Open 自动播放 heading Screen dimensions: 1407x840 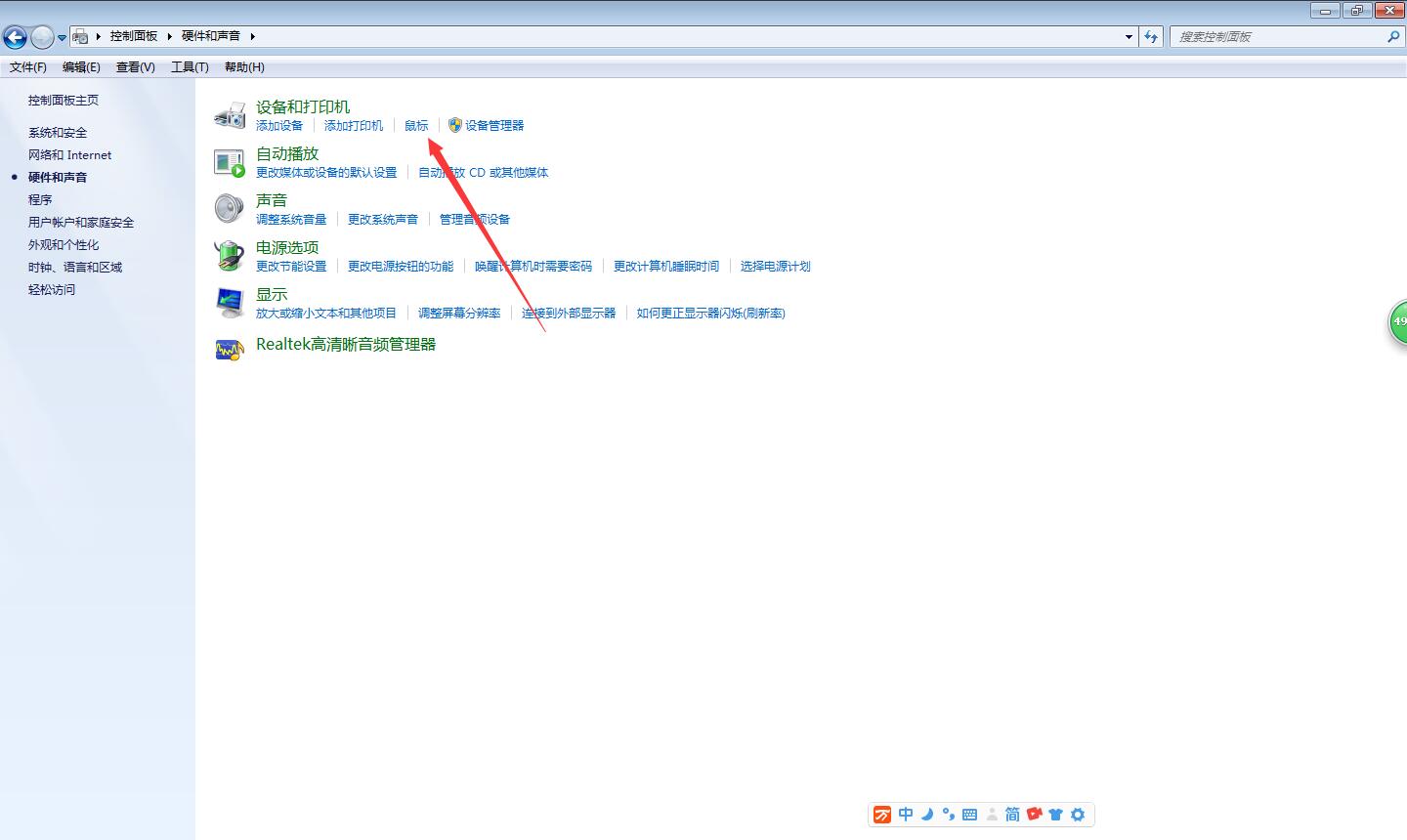[x=287, y=153]
